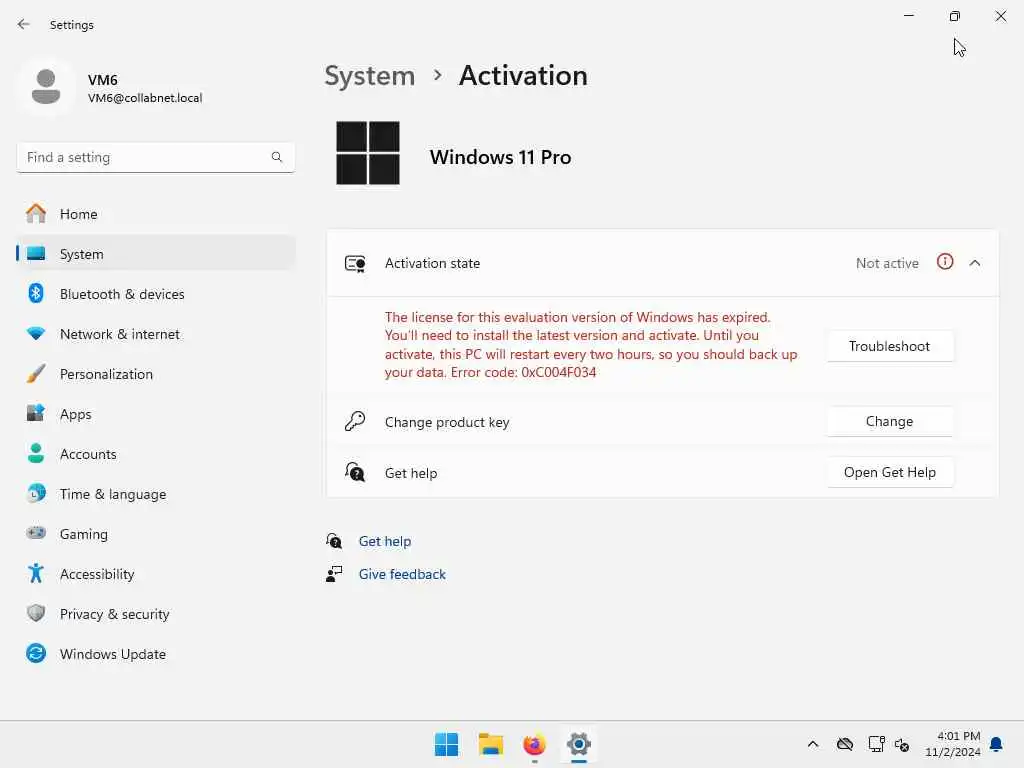
Task: Go to Network & internet settings
Action: (155, 333)
